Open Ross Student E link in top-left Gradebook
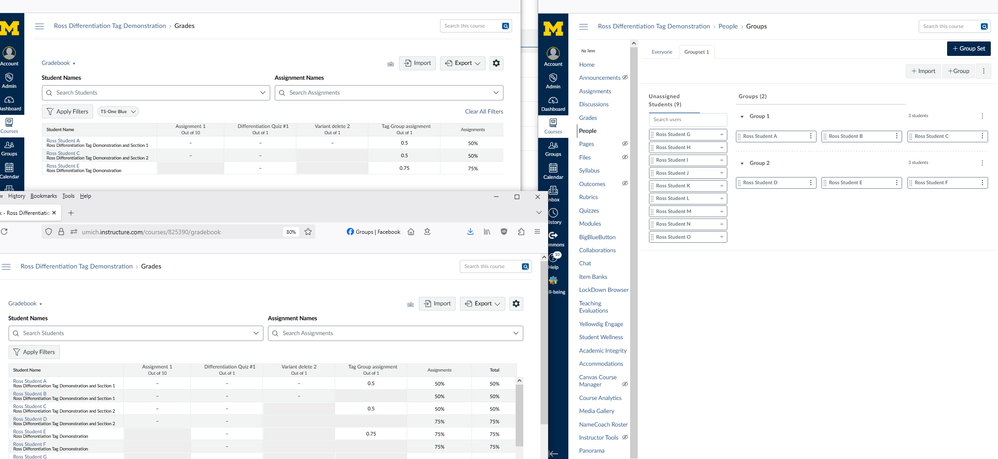 click(63, 166)
